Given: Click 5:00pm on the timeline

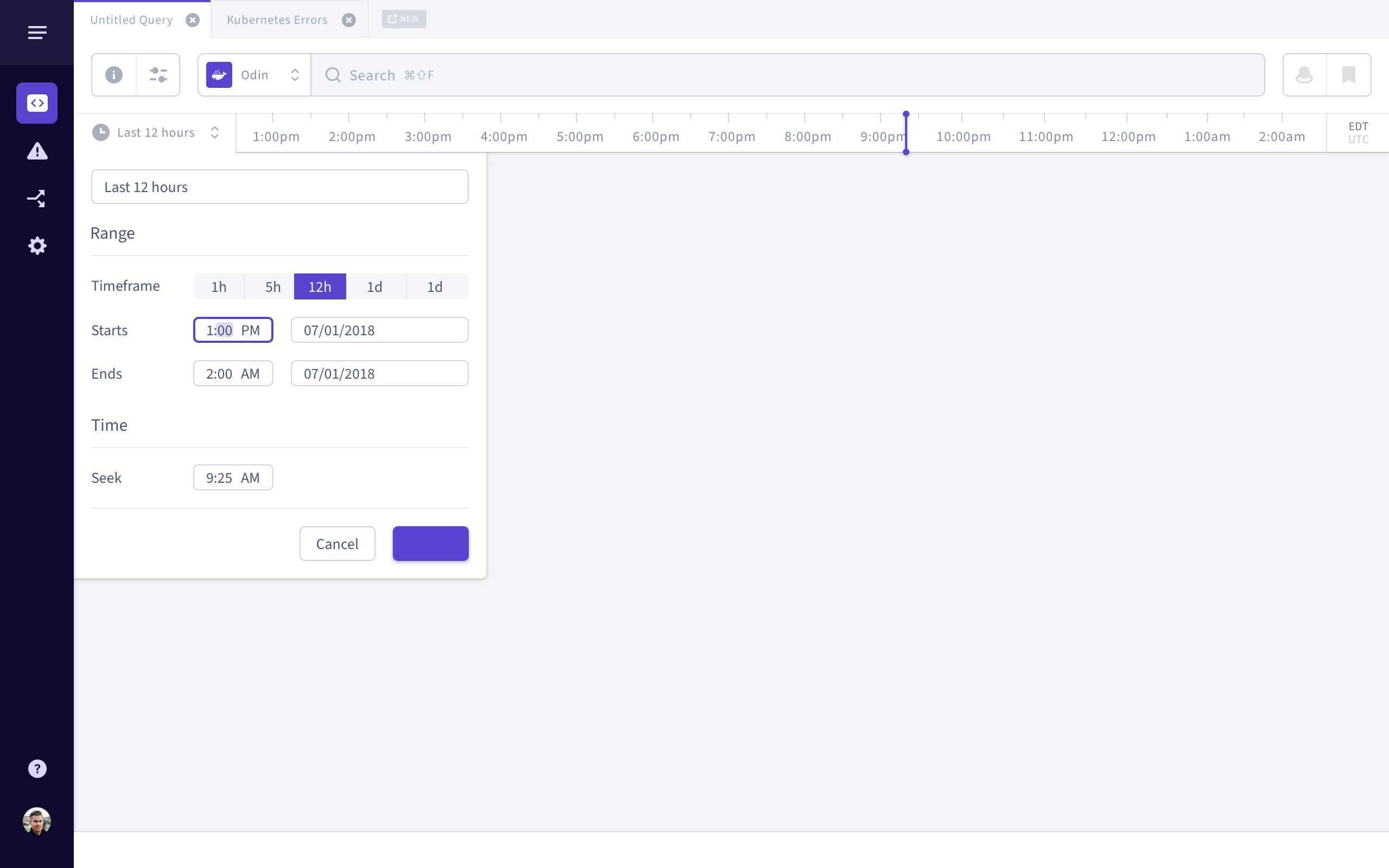Looking at the screenshot, I should point(579,137).
